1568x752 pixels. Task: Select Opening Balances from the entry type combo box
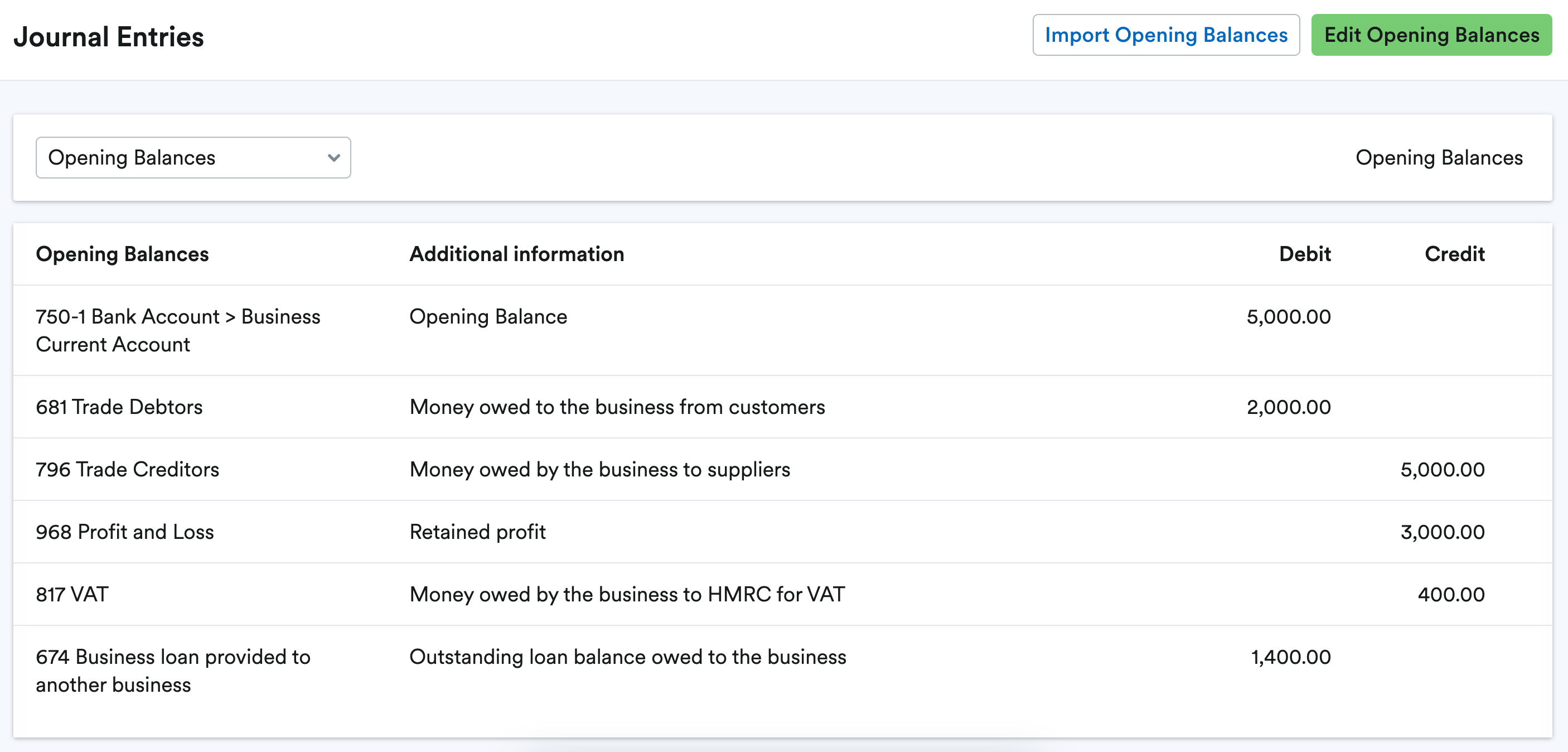coord(193,157)
